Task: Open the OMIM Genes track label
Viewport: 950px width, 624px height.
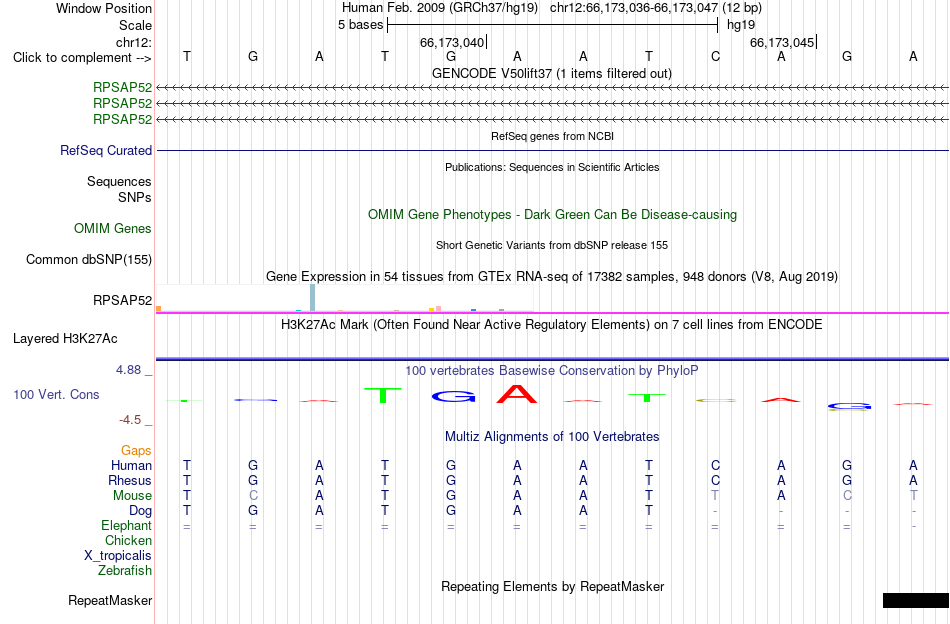Action: [113, 228]
